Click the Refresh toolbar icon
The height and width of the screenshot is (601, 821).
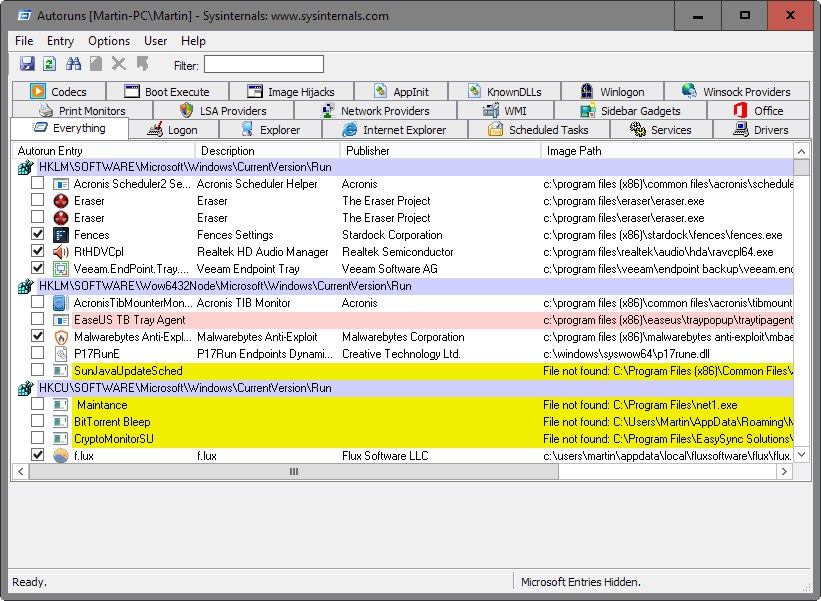[49, 64]
